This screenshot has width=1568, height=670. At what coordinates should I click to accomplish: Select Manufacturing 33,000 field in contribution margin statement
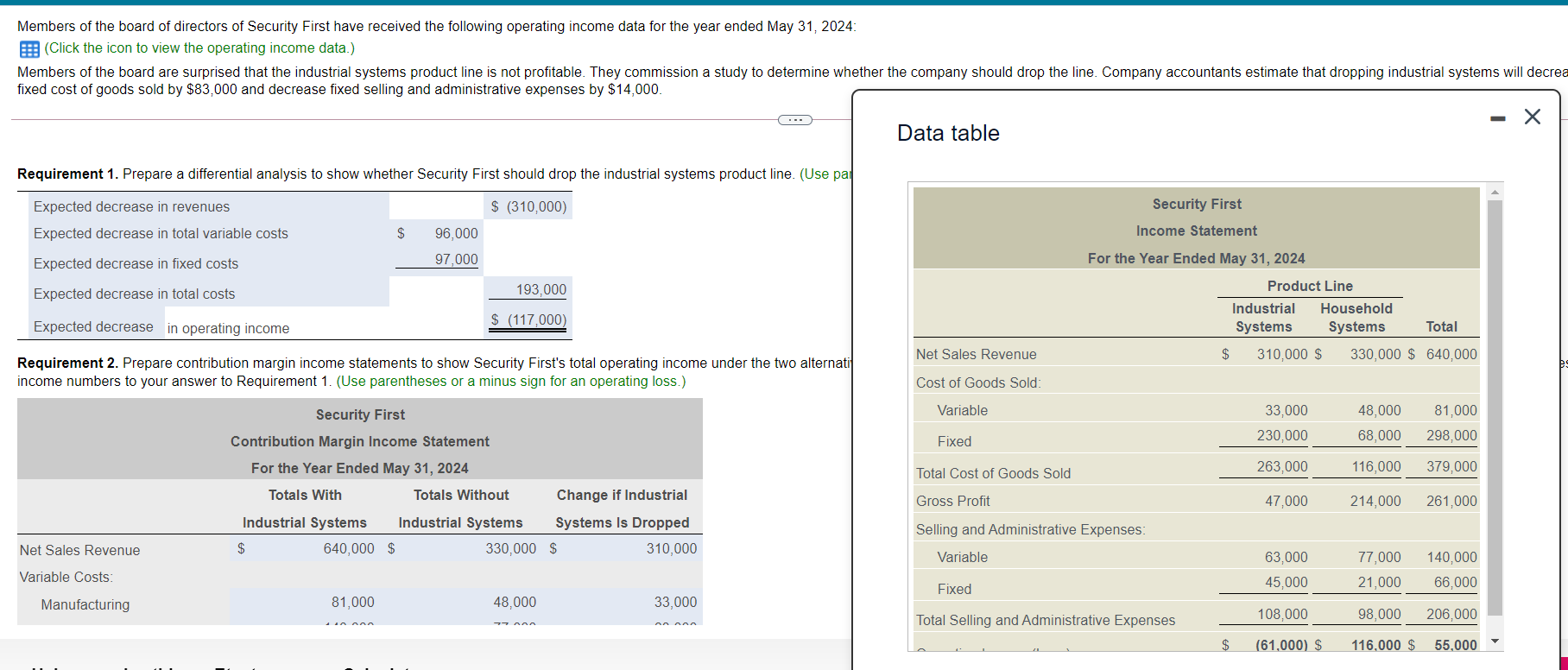pyautogui.click(x=623, y=602)
